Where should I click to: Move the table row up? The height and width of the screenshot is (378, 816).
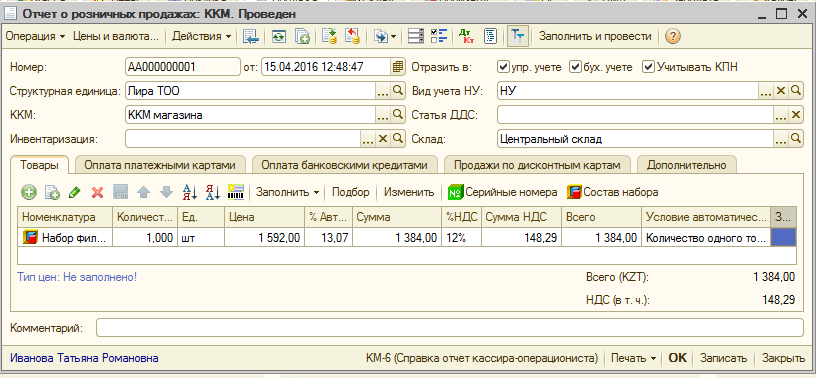click(143, 192)
